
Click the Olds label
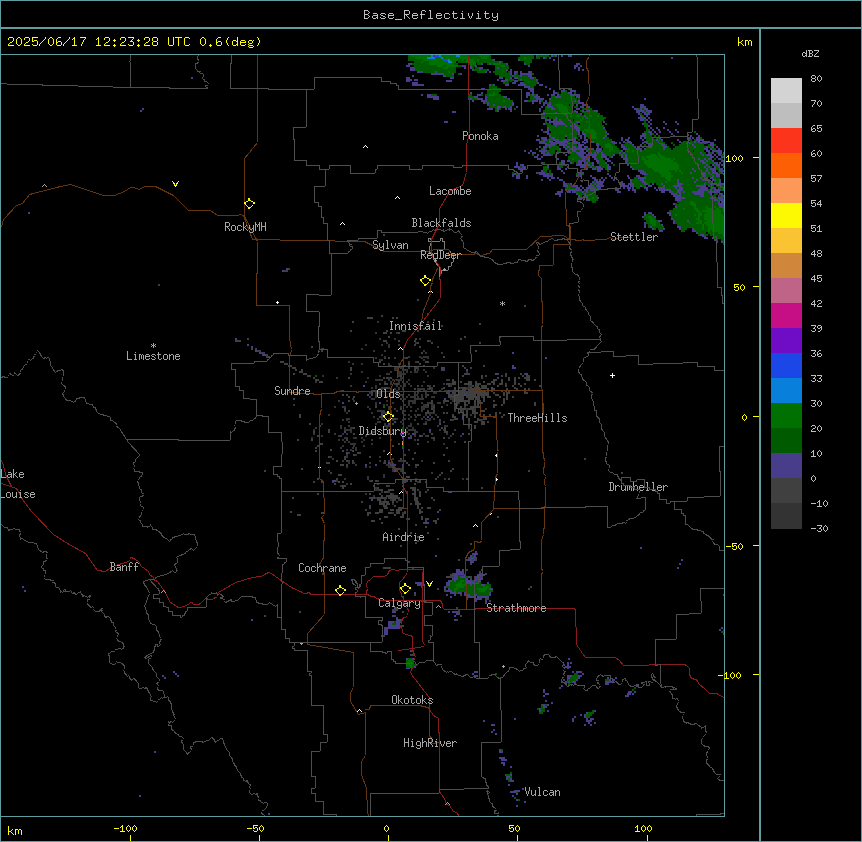[x=388, y=394]
